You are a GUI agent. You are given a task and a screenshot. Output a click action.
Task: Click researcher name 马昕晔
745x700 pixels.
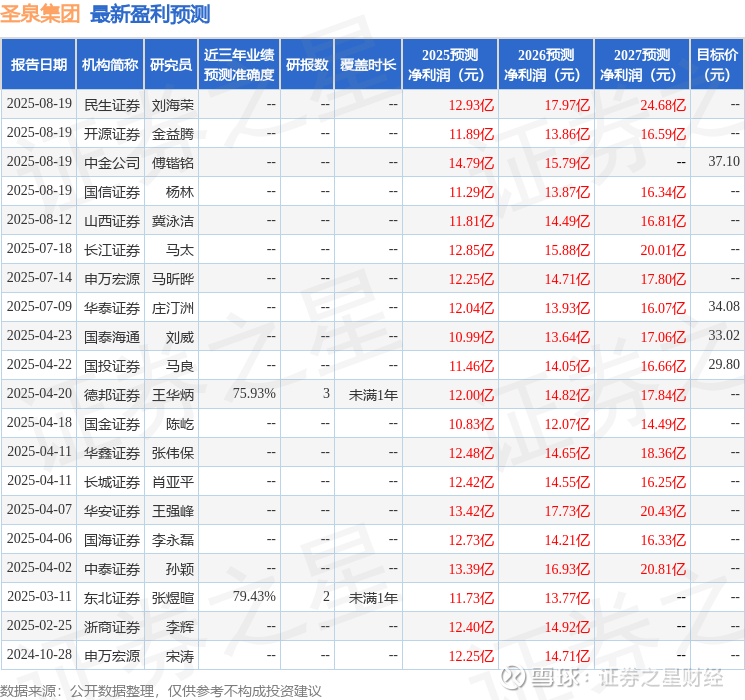pyautogui.click(x=173, y=279)
